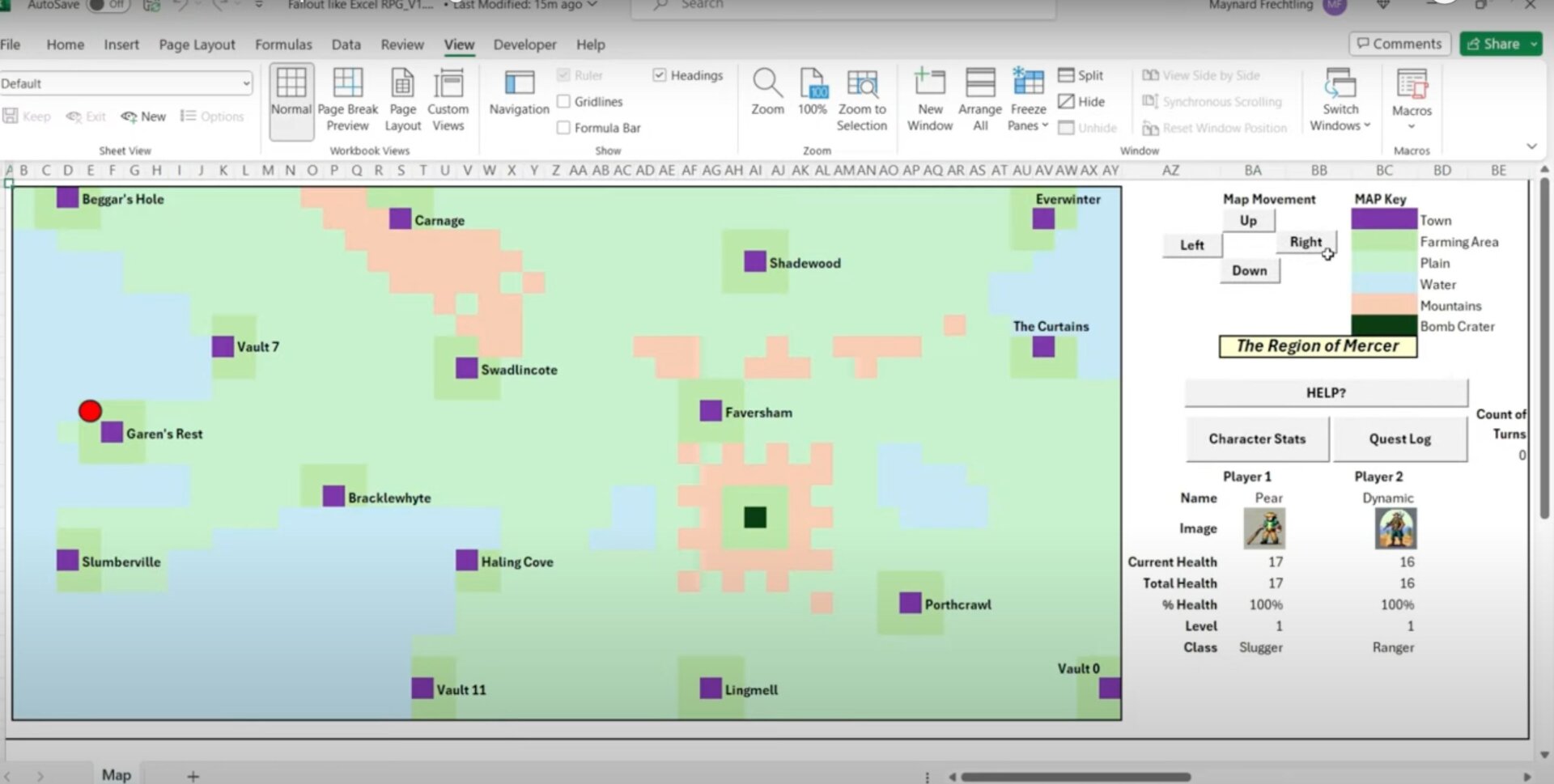Open a New Window of the workbook
The width and height of the screenshot is (1554, 784).
coord(929,99)
